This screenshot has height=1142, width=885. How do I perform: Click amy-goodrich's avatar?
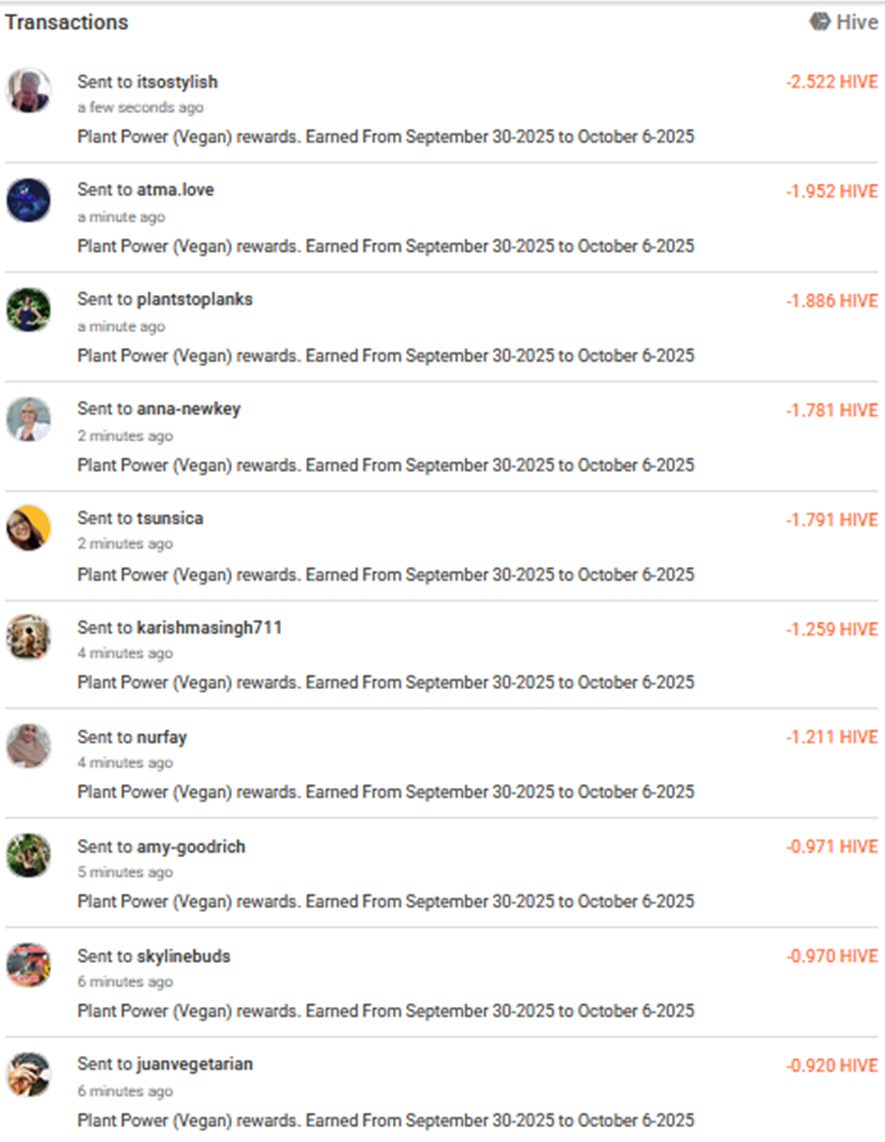point(28,856)
